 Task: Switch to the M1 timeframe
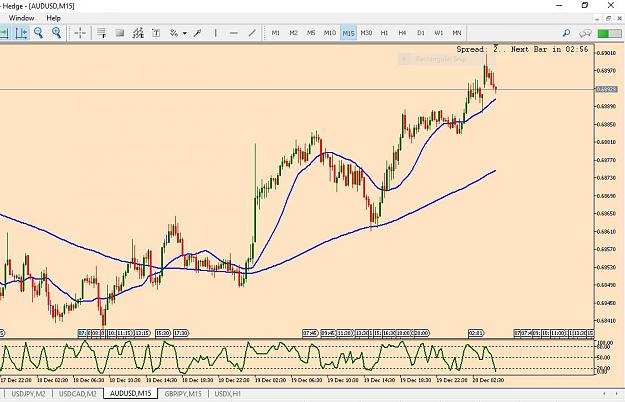click(x=275, y=33)
